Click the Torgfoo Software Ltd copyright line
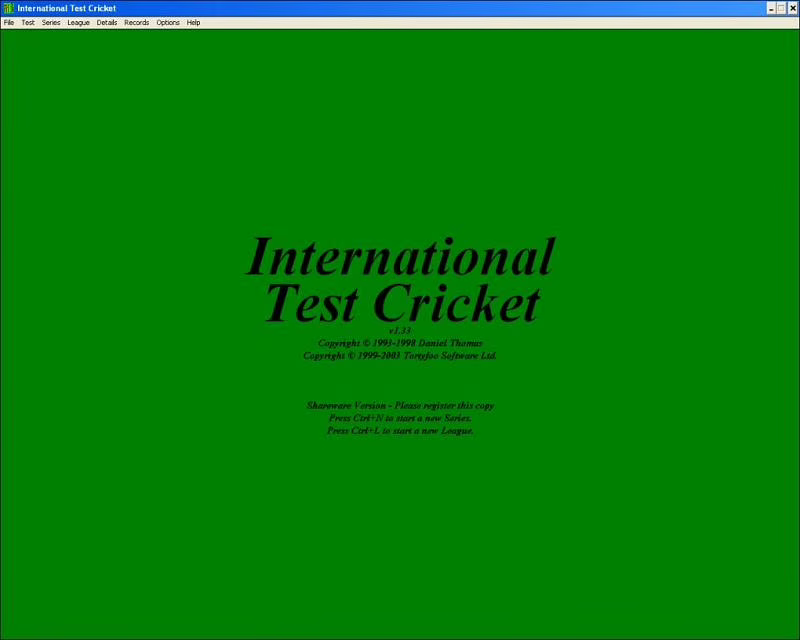 [x=400, y=356]
